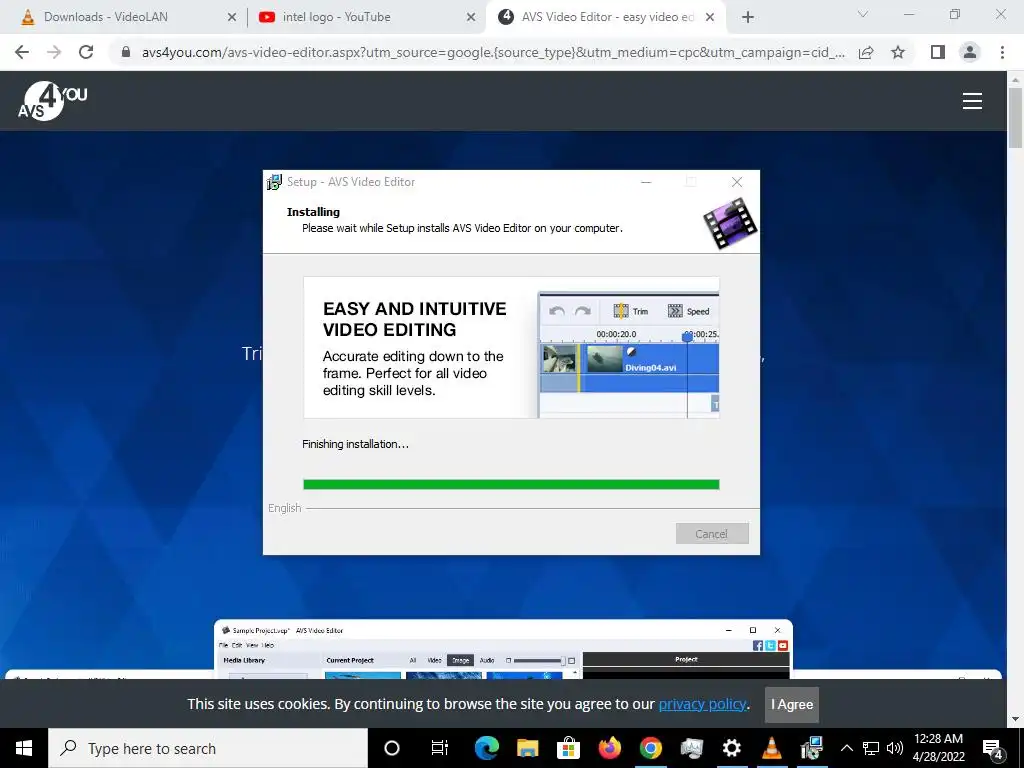Minimize the Setup - AVS Video Editor window
Viewport: 1024px width, 768px height.
[646, 182]
